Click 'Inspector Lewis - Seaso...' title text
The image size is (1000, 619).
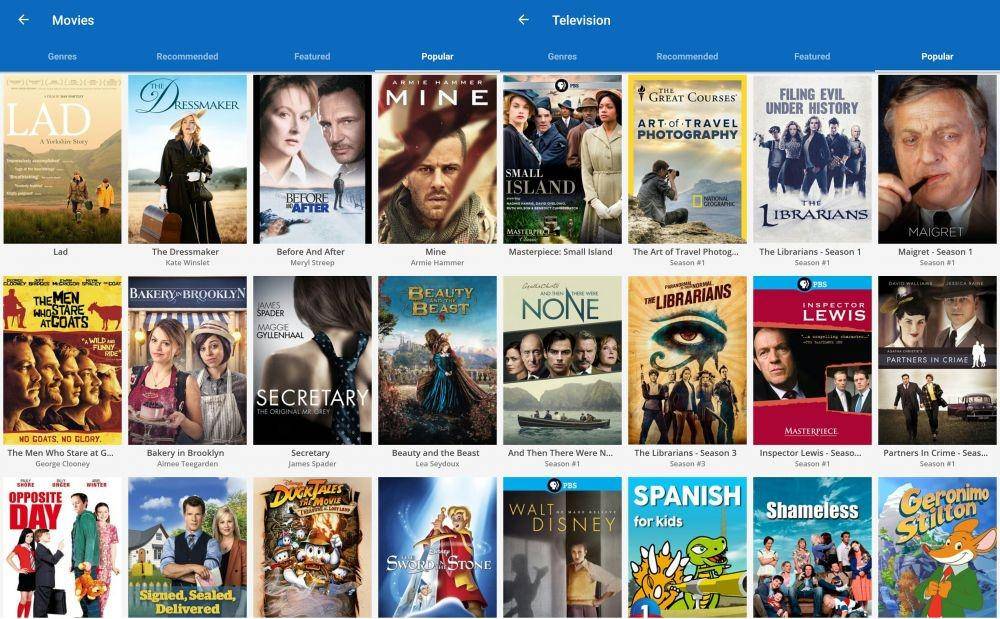(811, 453)
